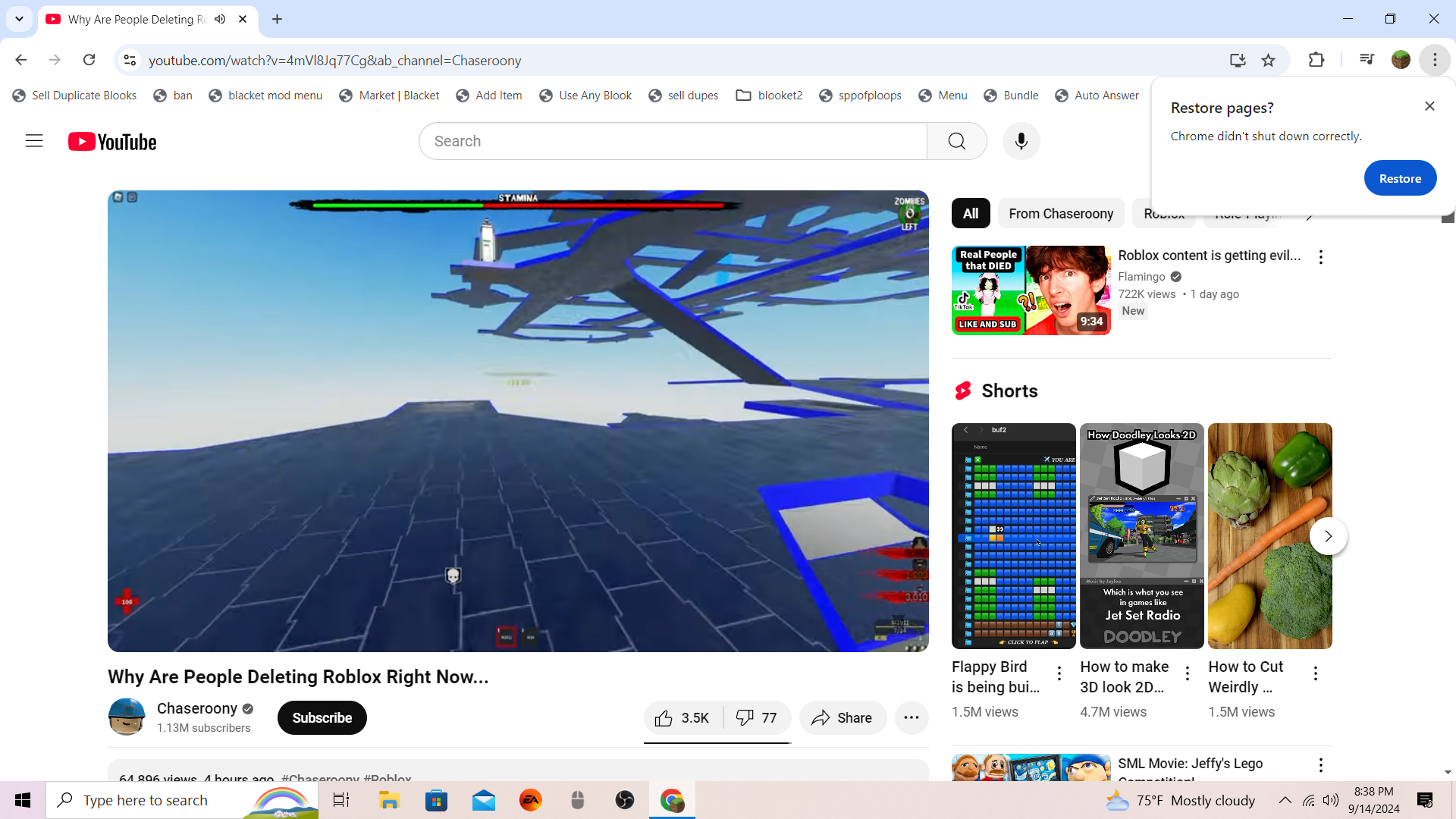Click YouTube logo to go home

(112, 142)
